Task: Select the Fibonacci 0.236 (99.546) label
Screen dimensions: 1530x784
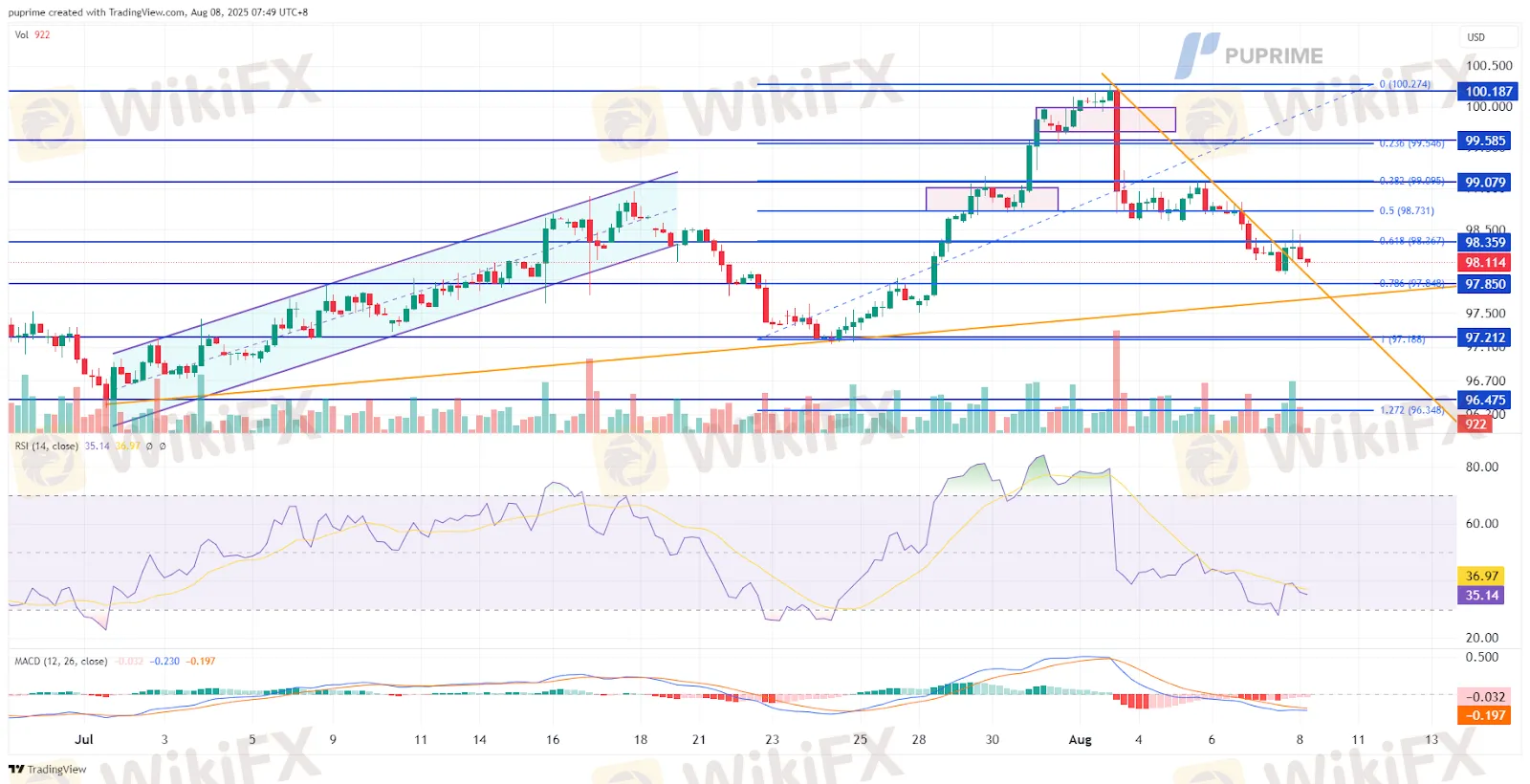Action: tap(1411, 143)
